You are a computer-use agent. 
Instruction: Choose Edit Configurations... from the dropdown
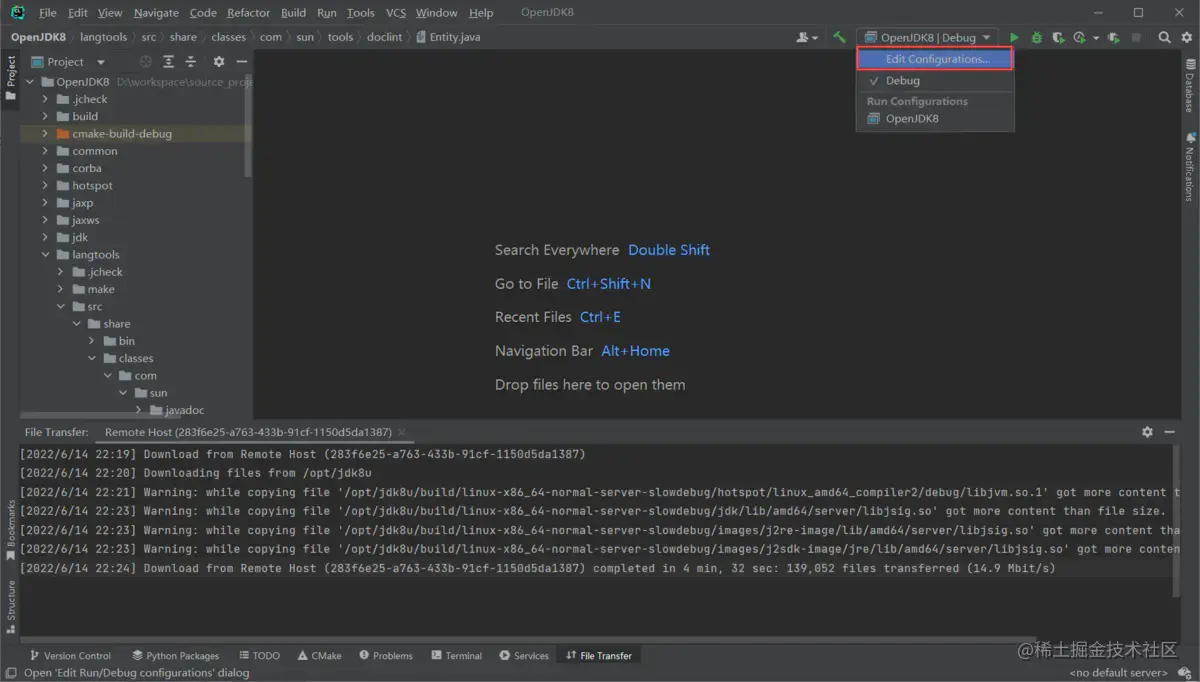[936, 59]
